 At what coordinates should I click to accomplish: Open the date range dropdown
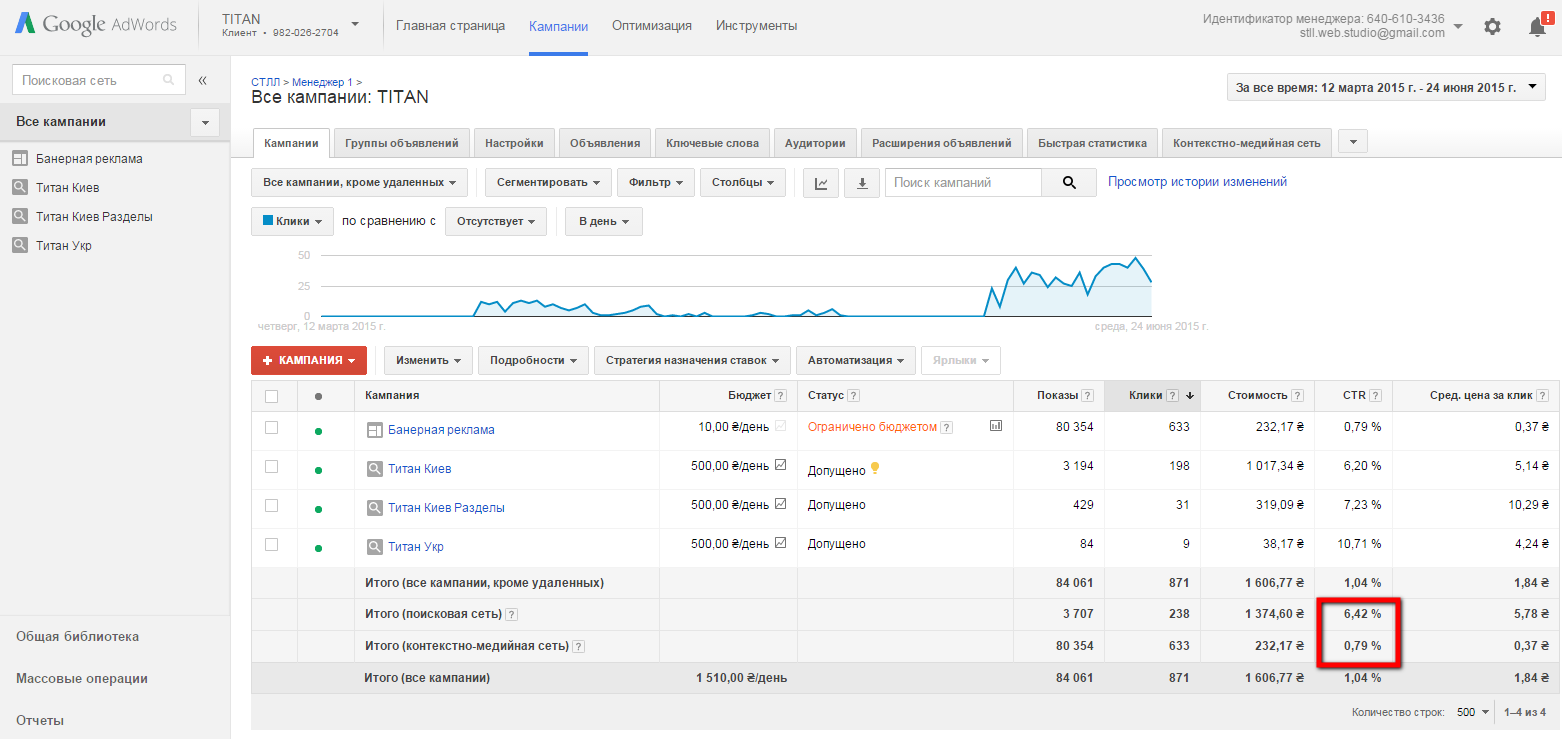tap(1385, 87)
